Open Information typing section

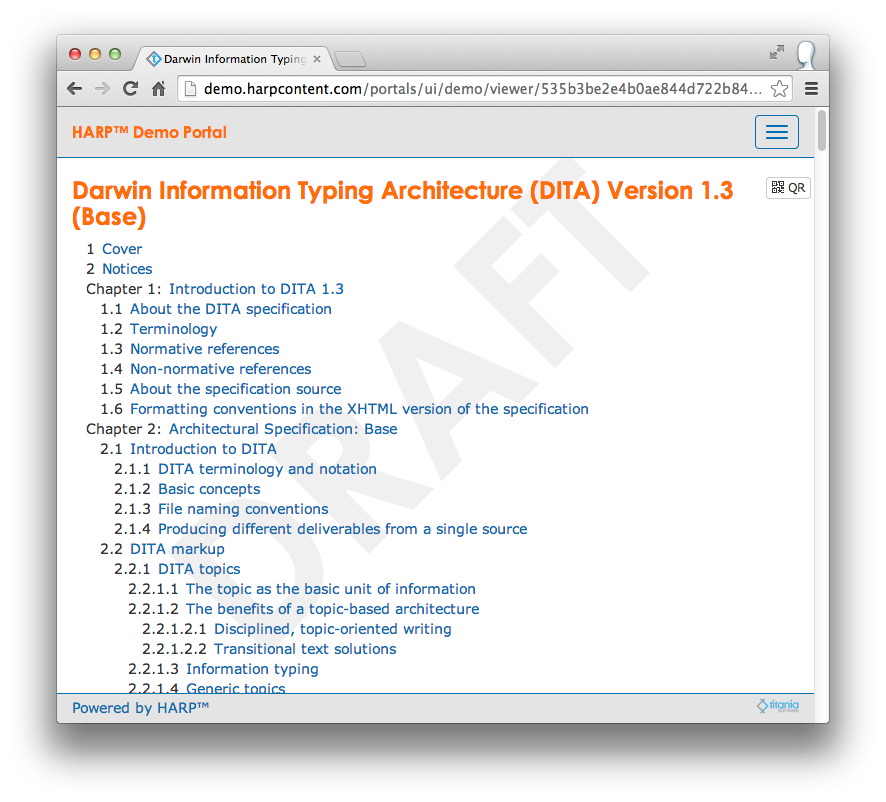[253, 669]
